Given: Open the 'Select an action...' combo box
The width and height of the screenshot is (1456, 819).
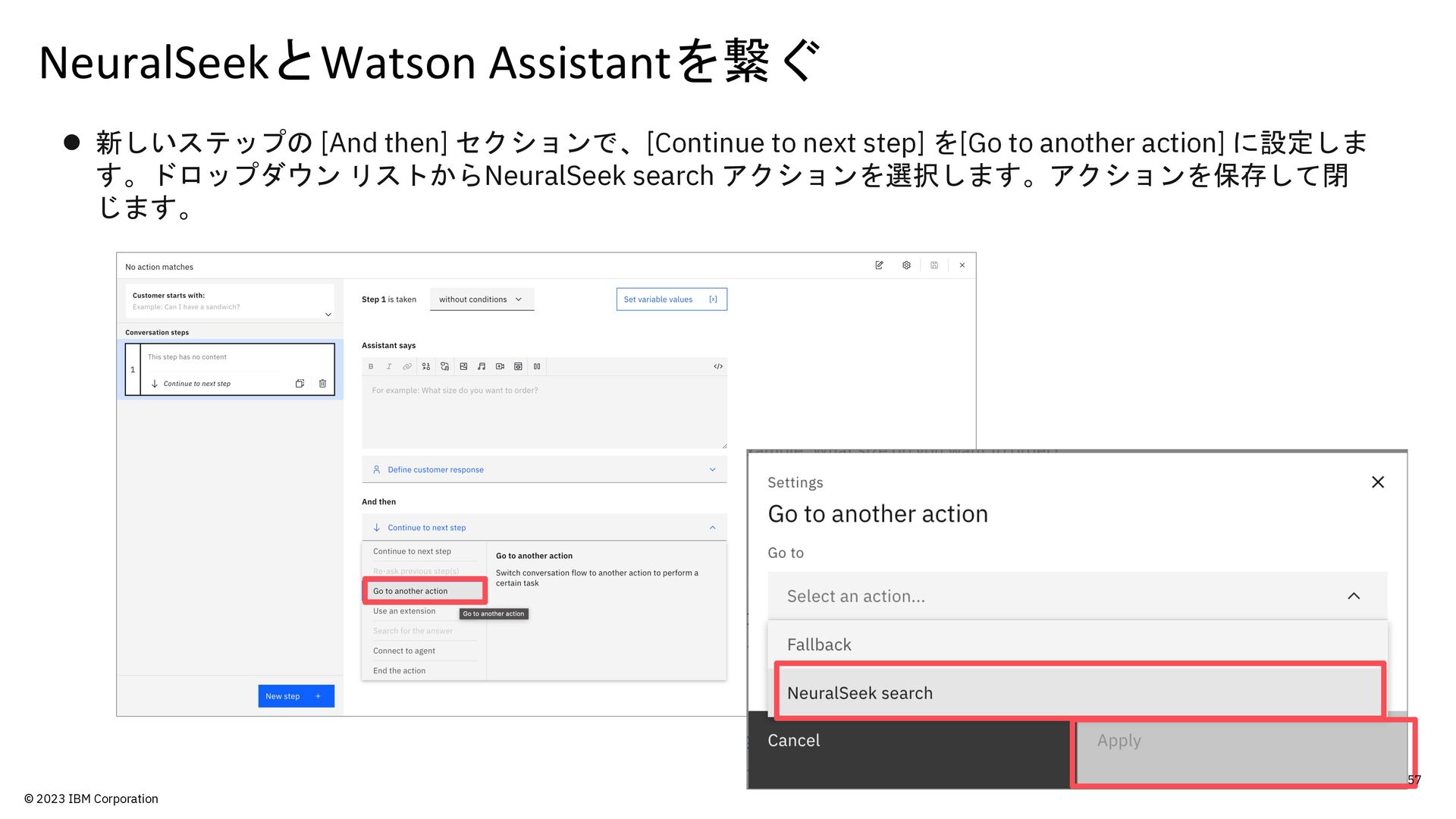Looking at the screenshot, I should (1078, 596).
